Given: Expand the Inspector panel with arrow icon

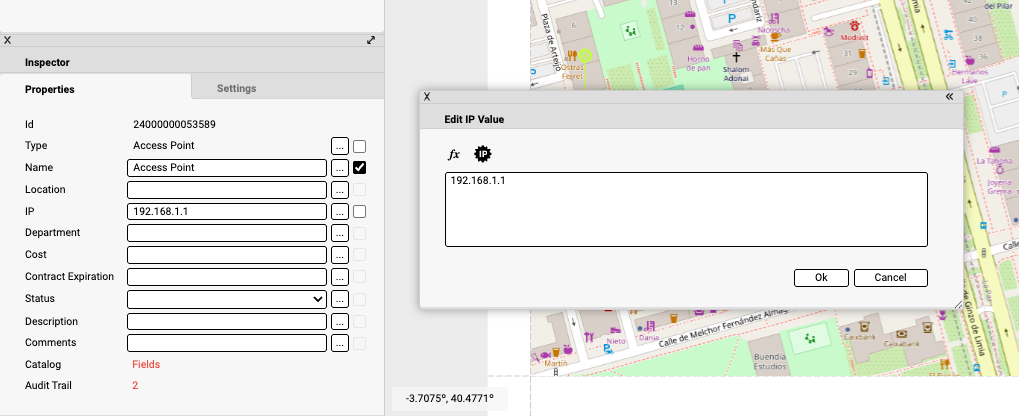Looking at the screenshot, I should coord(371,41).
